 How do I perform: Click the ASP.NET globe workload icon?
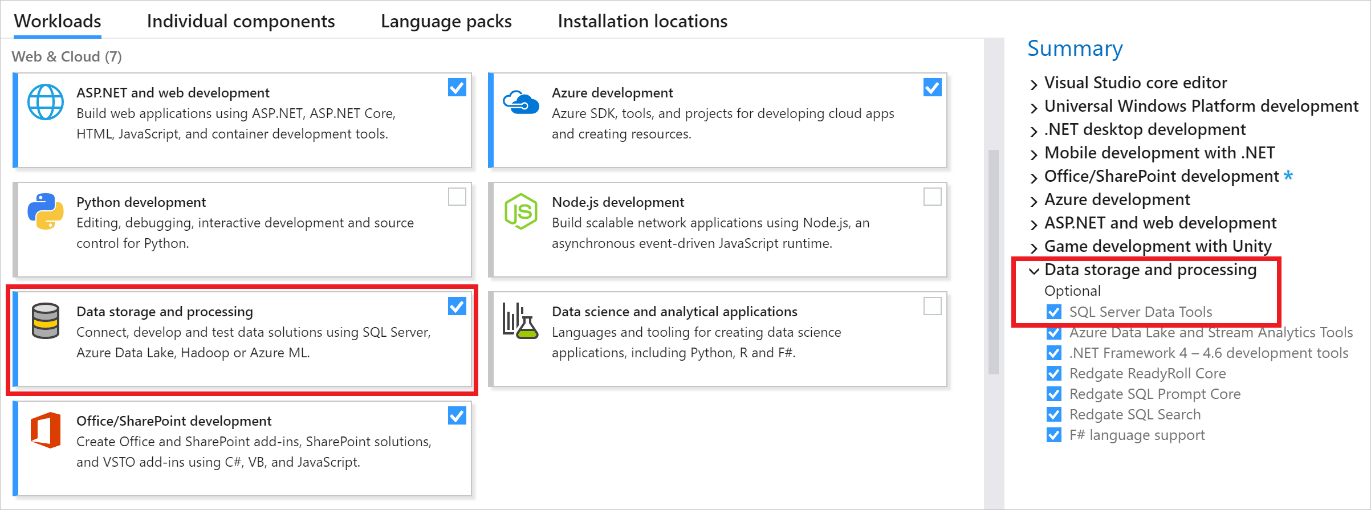[x=45, y=102]
